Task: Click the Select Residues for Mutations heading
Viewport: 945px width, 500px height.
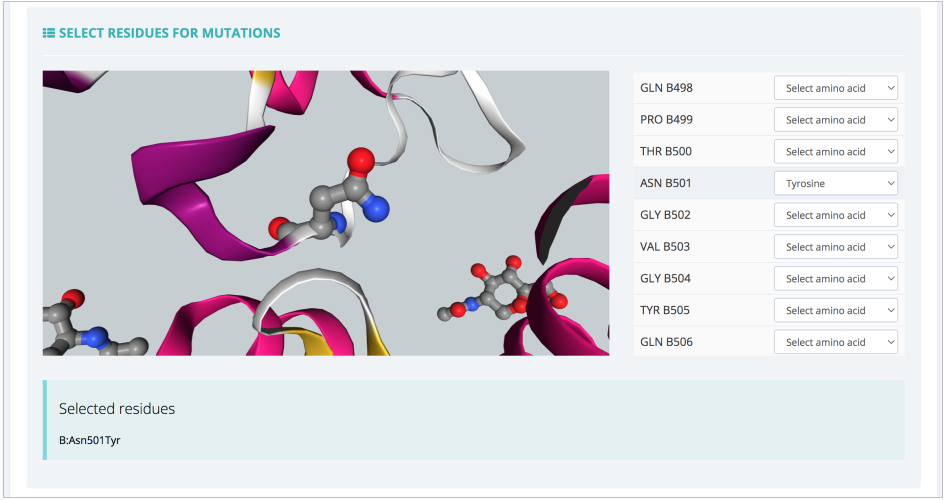Action: pos(169,33)
